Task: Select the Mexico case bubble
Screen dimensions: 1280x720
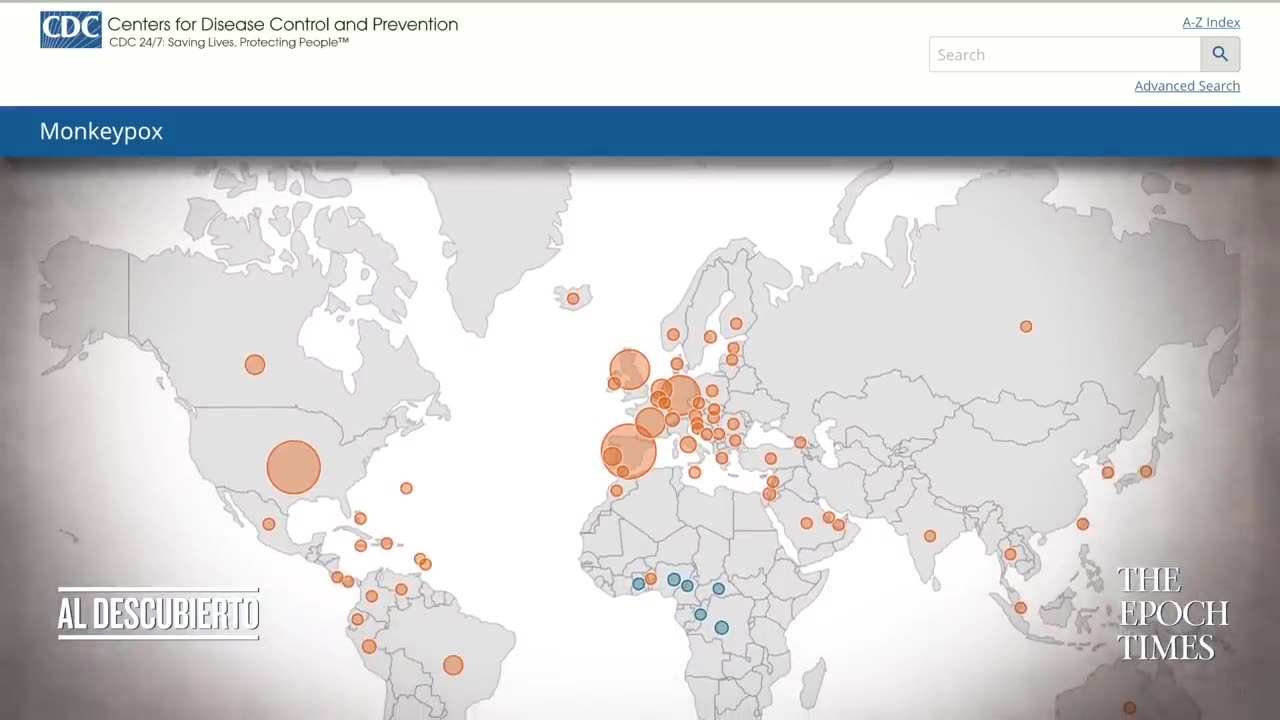Action: 268,524
